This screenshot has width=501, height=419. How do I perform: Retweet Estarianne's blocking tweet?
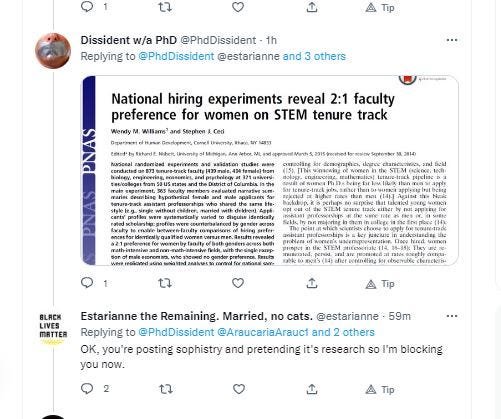coord(165,389)
